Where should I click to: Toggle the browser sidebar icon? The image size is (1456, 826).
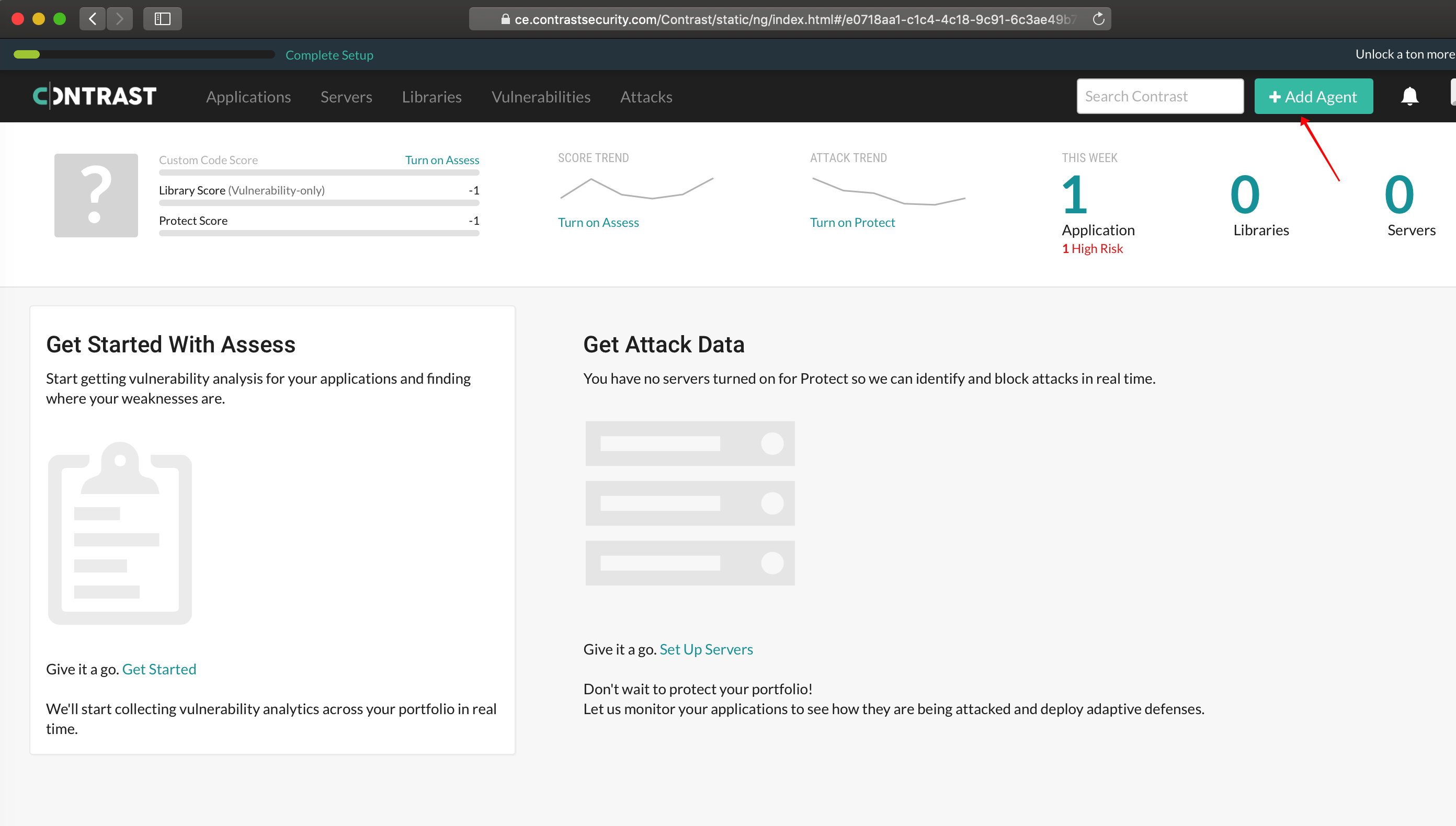[162, 19]
